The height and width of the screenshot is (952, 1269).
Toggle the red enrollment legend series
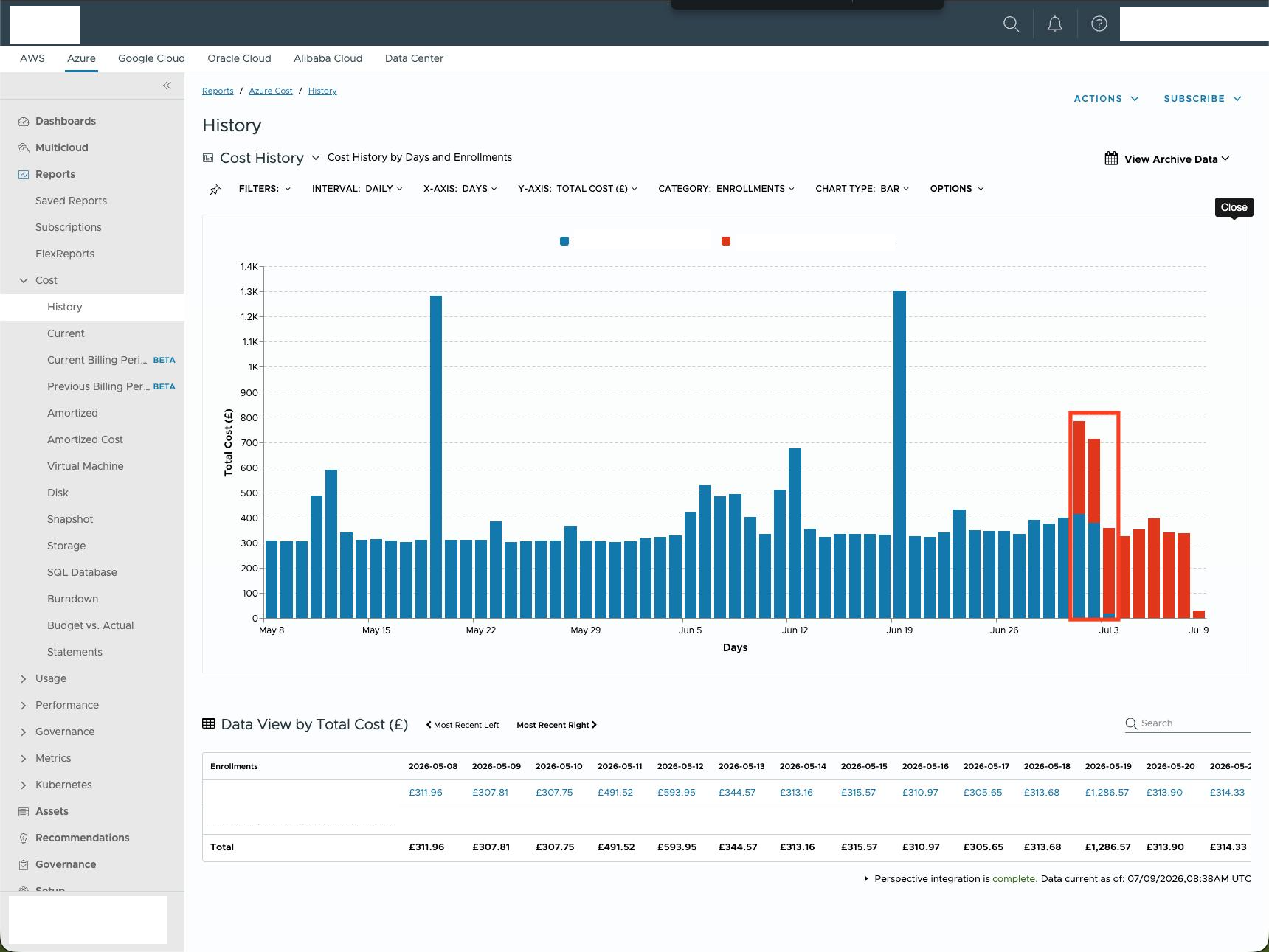[x=726, y=241]
